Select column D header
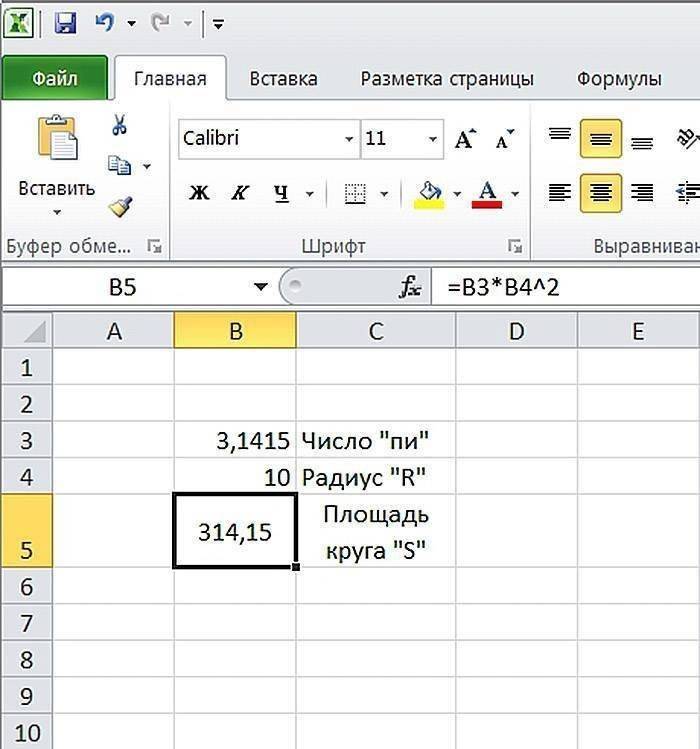Image resolution: width=700 pixels, height=749 pixels. click(x=517, y=331)
